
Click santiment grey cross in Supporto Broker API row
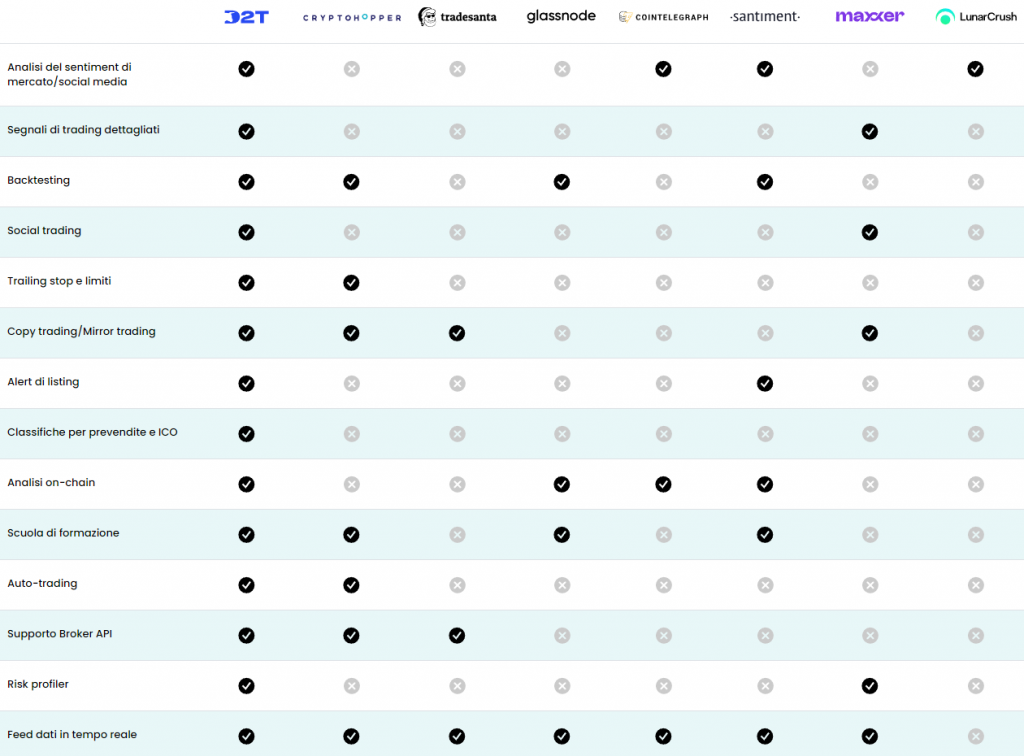(x=765, y=635)
